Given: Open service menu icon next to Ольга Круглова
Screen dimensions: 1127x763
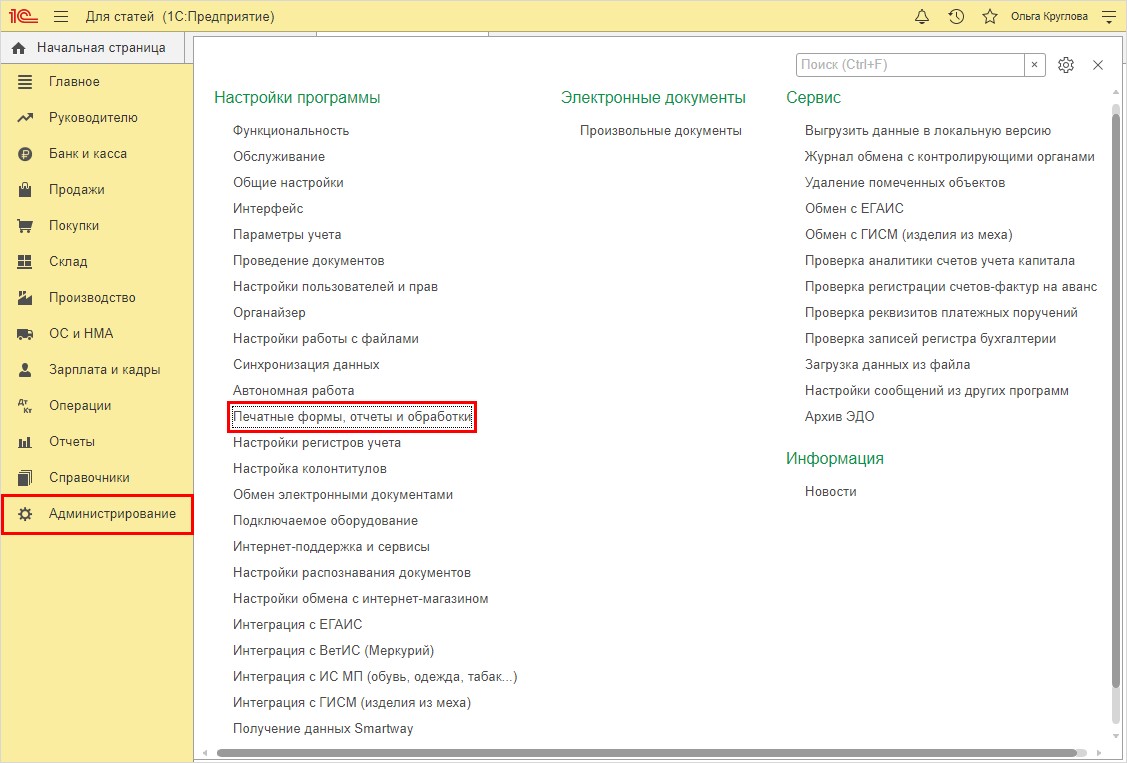Looking at the screenshot, I should click(1109, 17).
